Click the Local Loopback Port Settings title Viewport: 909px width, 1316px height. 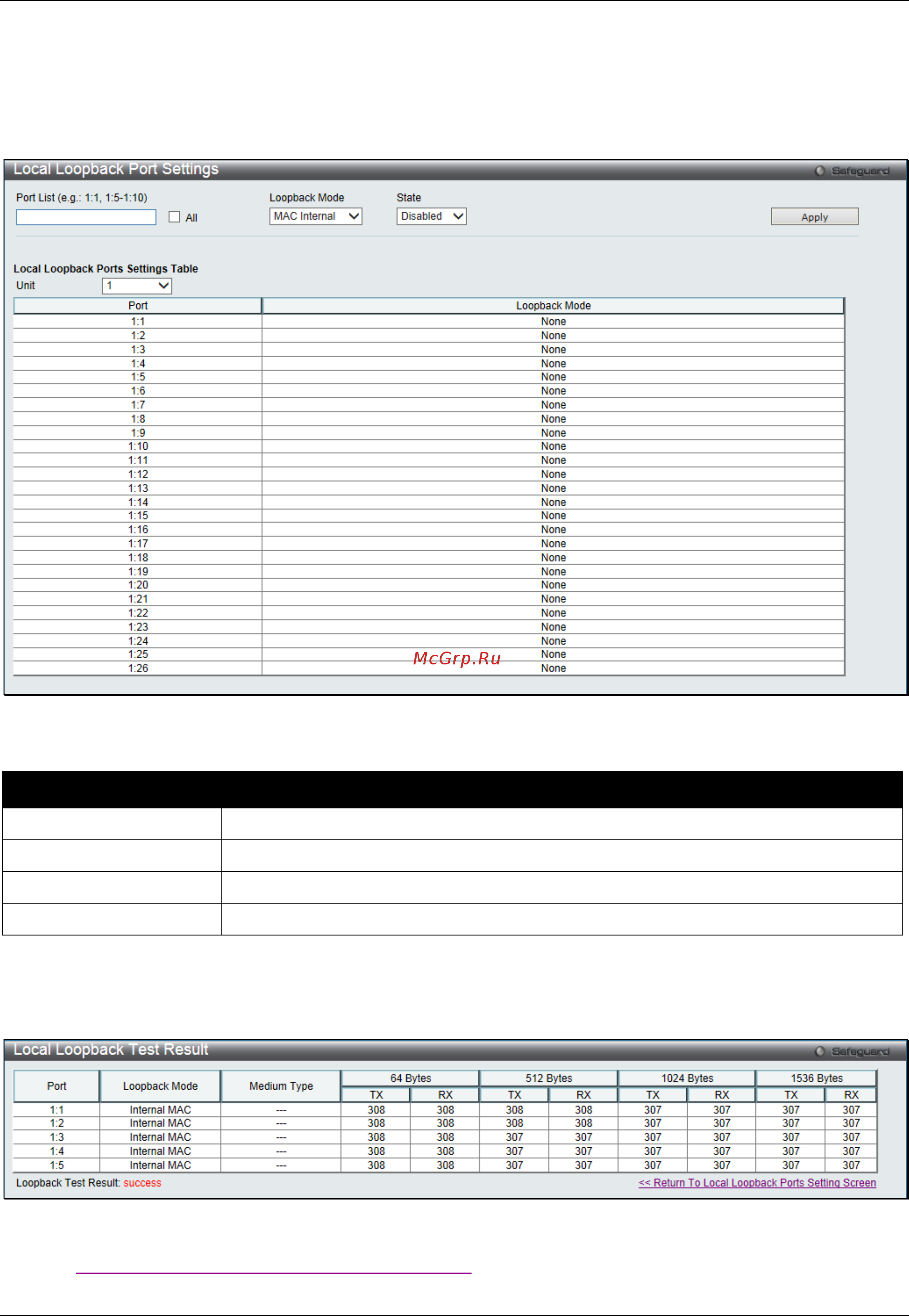click(x=116, y=169)
